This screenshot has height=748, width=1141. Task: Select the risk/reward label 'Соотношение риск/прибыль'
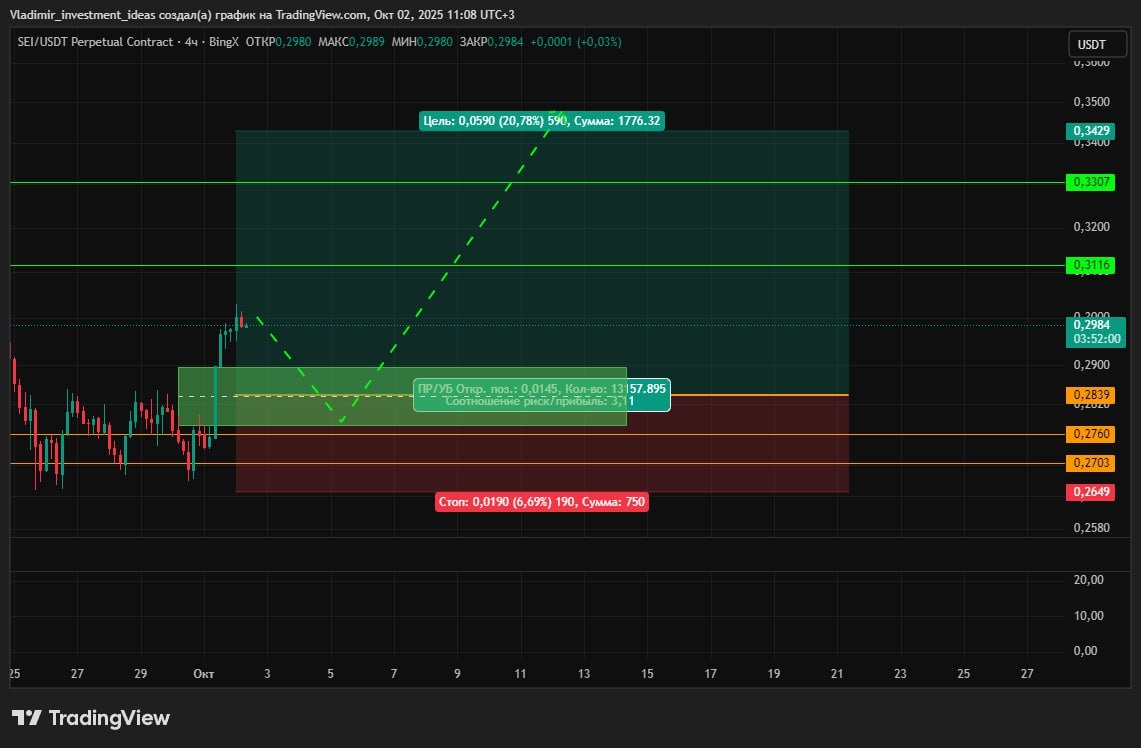tap(539, 402)
